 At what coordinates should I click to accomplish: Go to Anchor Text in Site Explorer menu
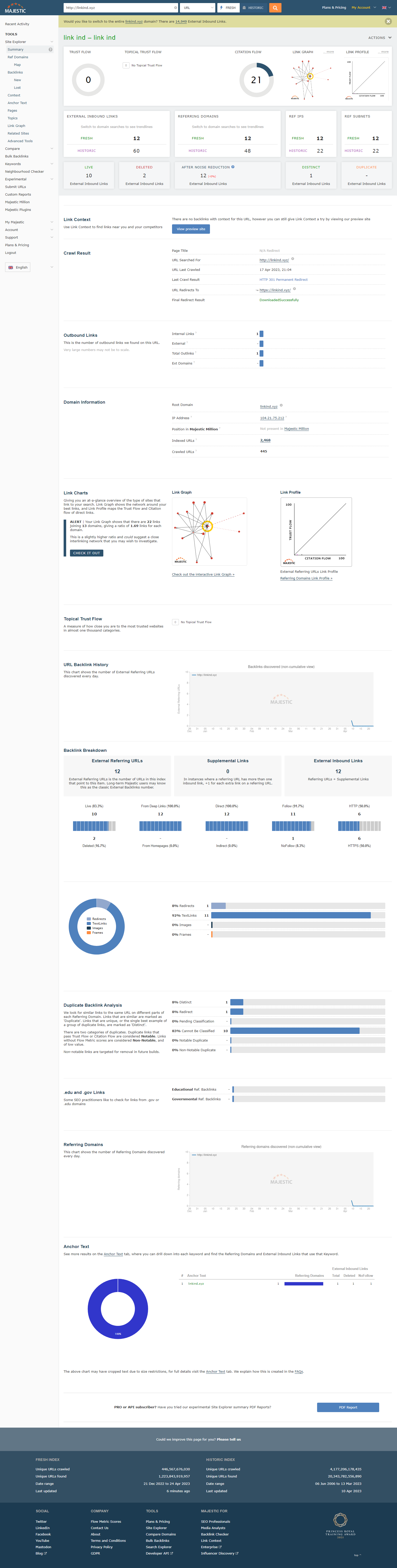coord(17,103)
